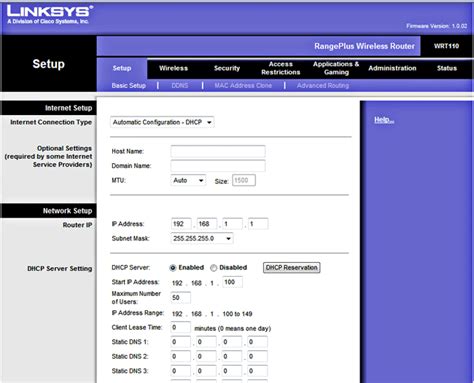Open the Help link

click(384, 120)
